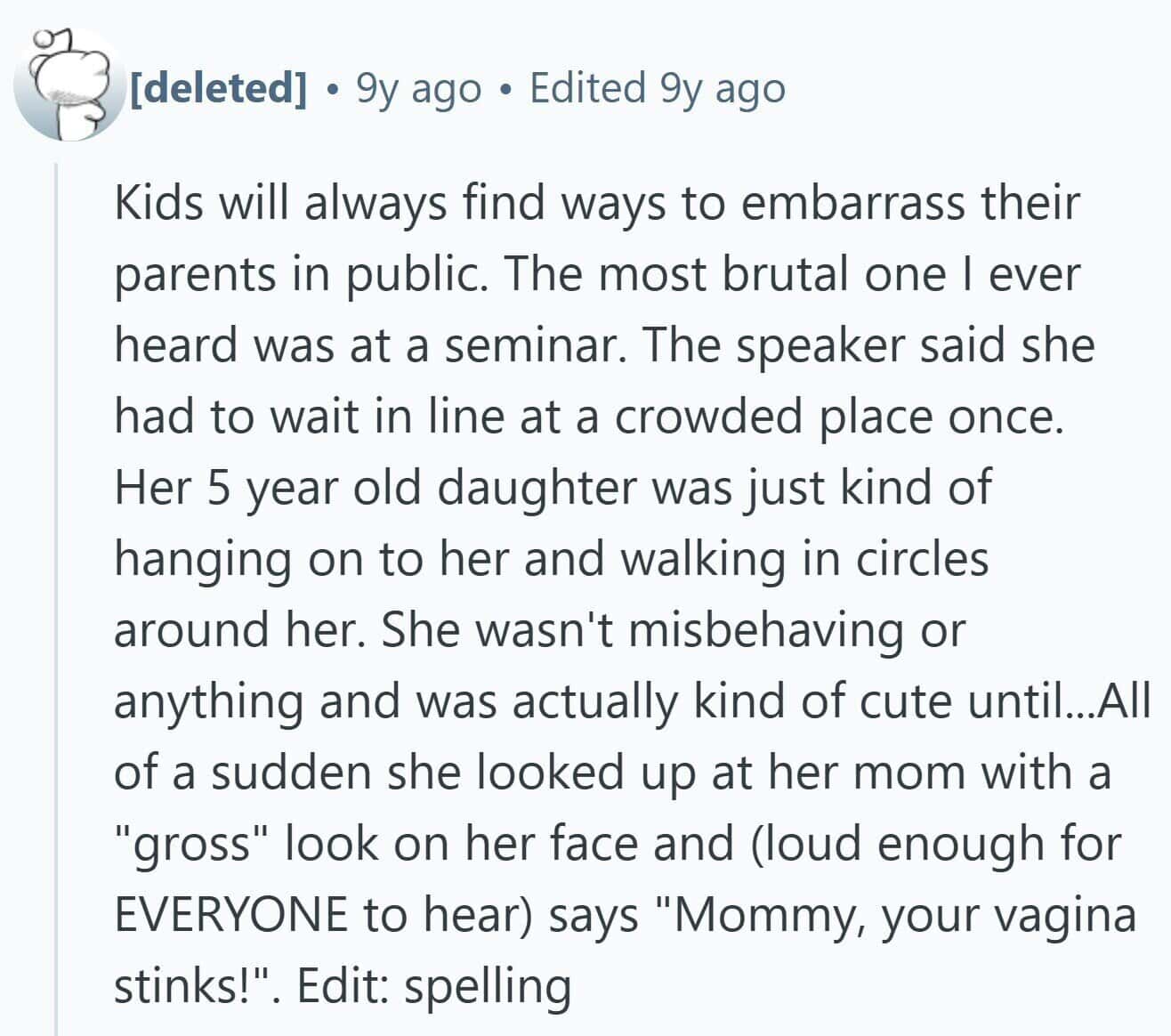Click the word "speaker" in the comment
The height and width of the screenshot is (1036, 1171).
click(x=828, y=345)
